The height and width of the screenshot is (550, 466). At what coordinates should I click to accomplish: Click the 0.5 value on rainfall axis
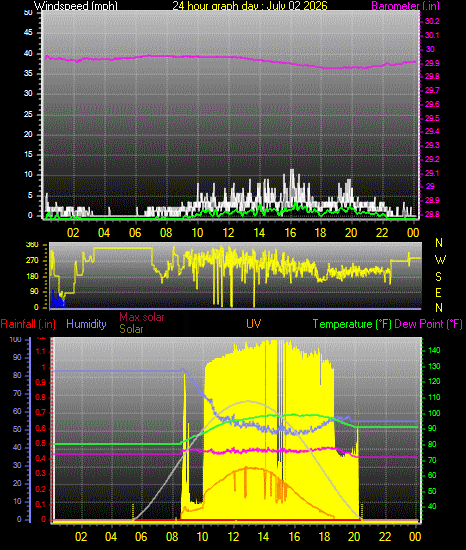pos(41,443)
